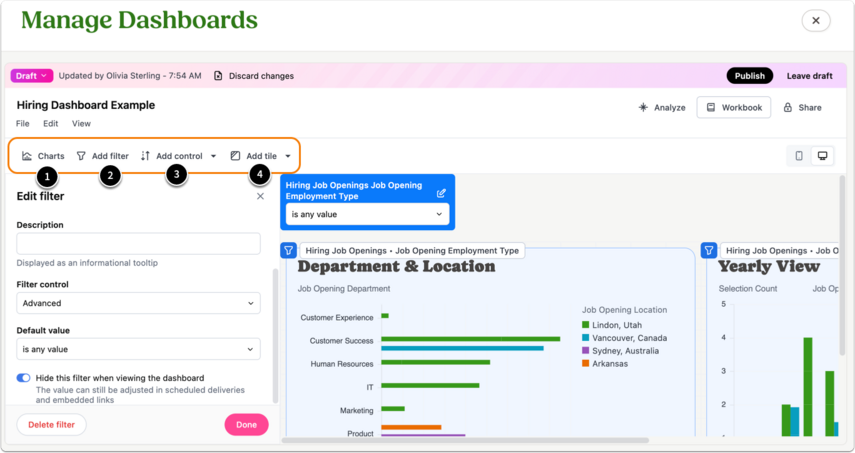Click the Human Resources bar label

(x=342, y=364)
